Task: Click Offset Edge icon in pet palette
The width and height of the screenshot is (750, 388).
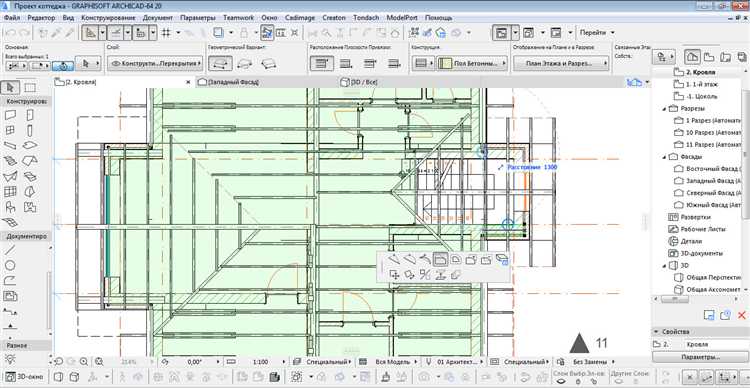Action: coord(440,260)
